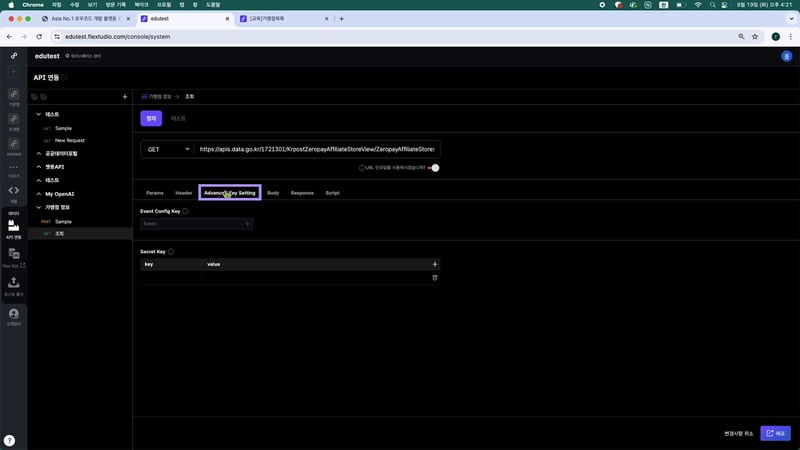
Task: Open the Params tab
Action: [x=155, y=192]
